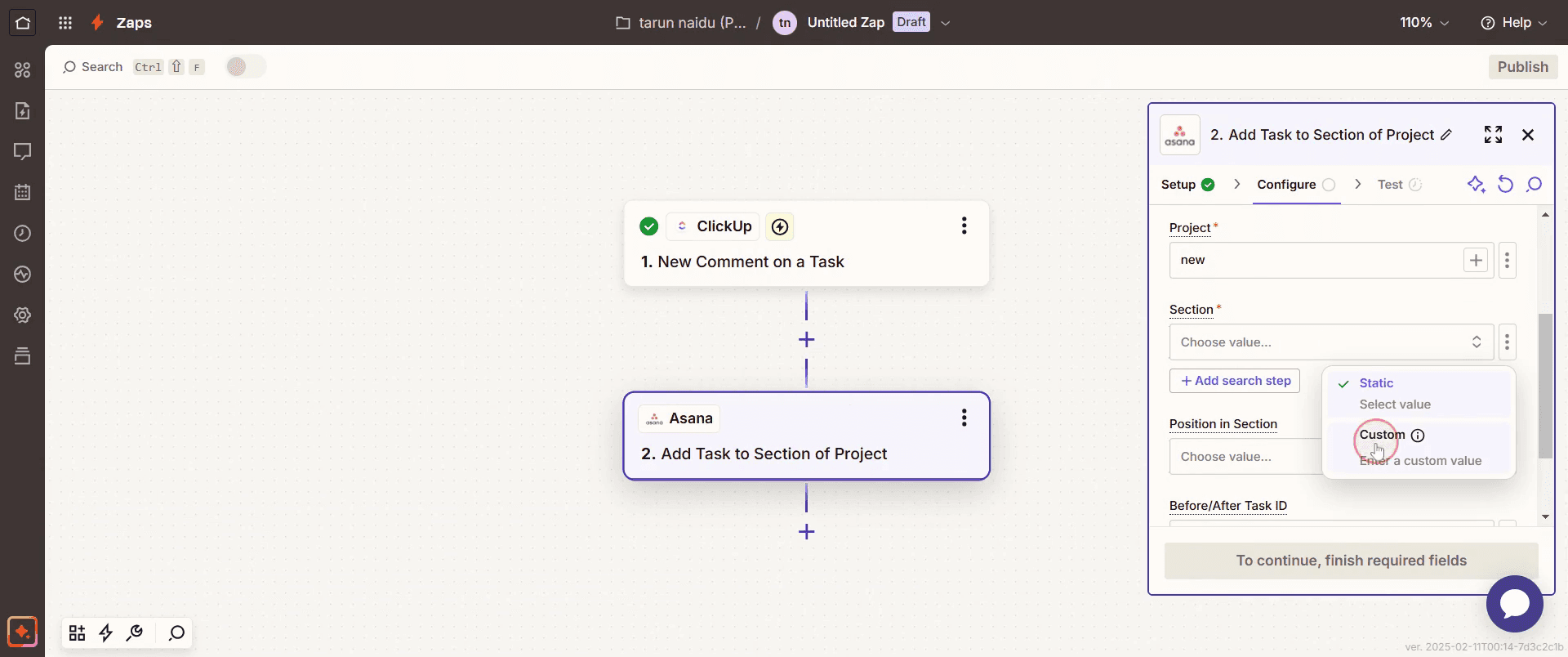Click the Draft status badge
Viewport: 1568px width, 657px height.
[x=911, y=22]
